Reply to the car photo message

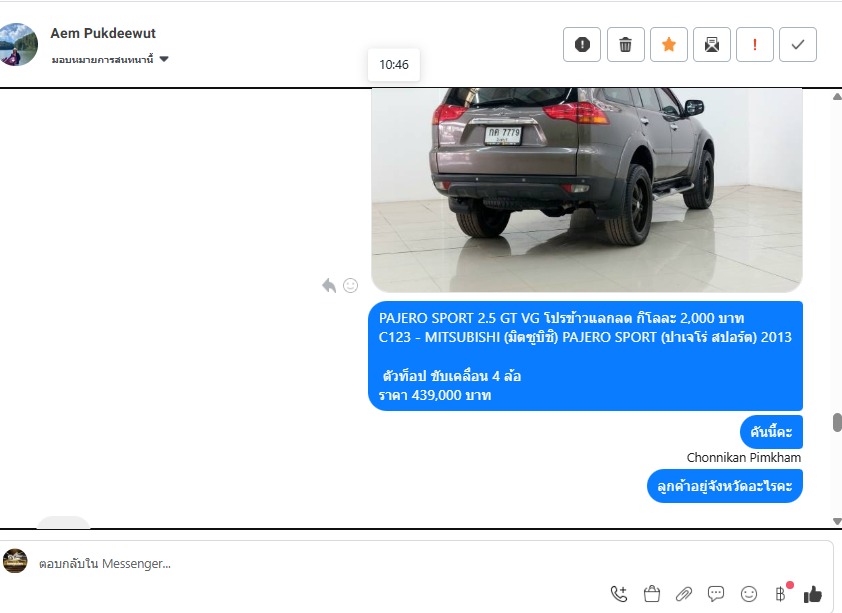(x=329, y=286)
